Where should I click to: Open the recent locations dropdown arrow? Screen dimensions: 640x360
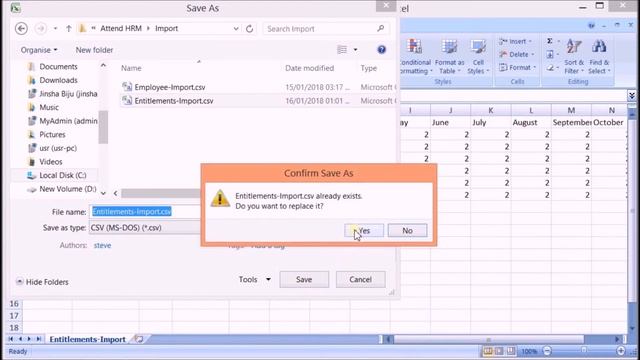point(56,29)
